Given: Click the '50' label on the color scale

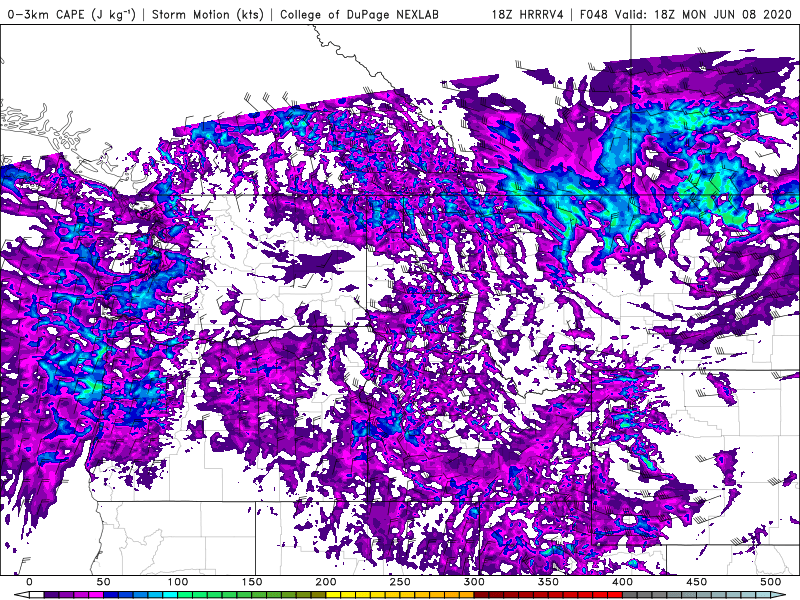Looking at the screenshot, I should click(x=104, y=582).
